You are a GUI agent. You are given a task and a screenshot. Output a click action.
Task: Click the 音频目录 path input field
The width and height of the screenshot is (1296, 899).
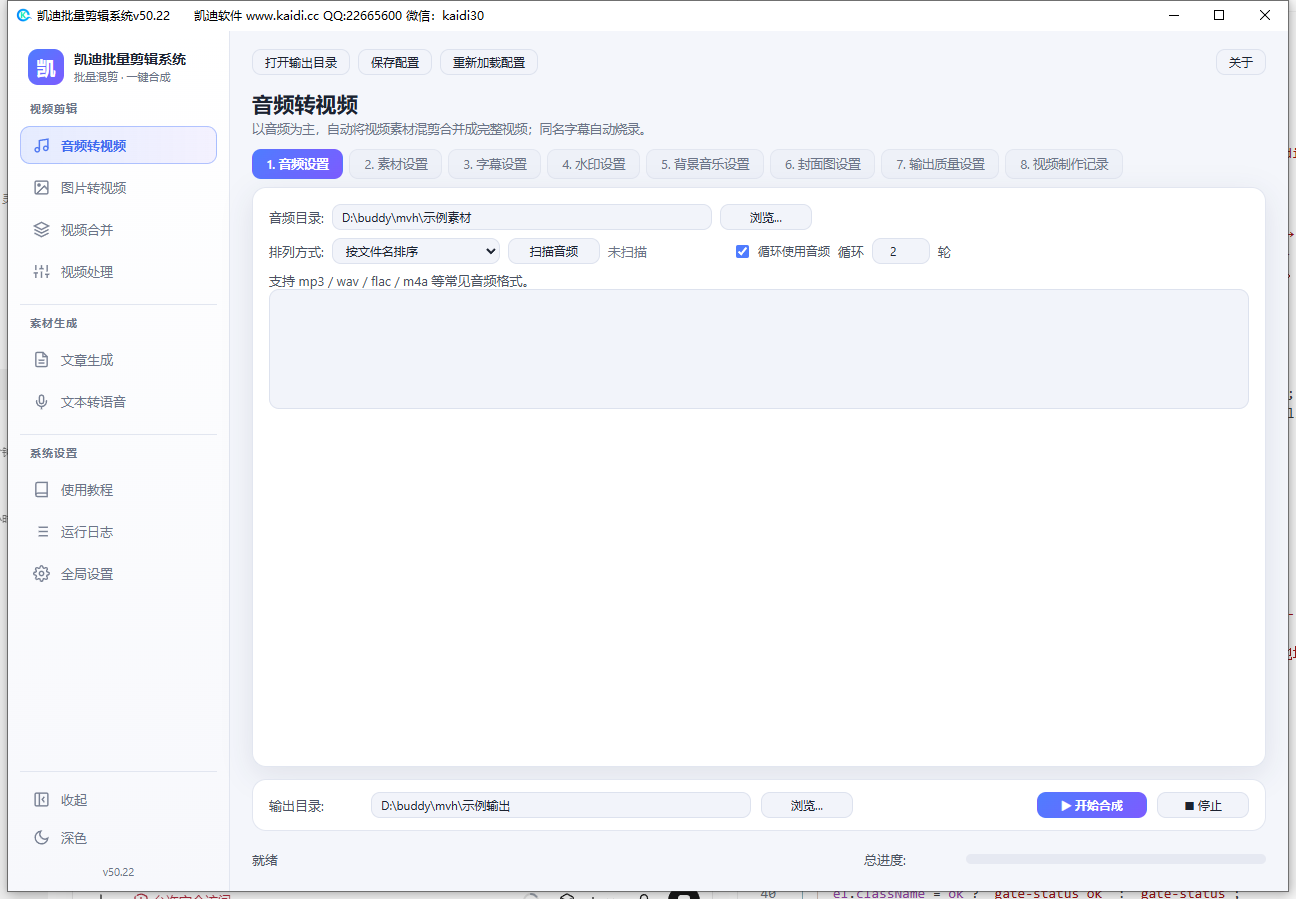pos(522,217)
